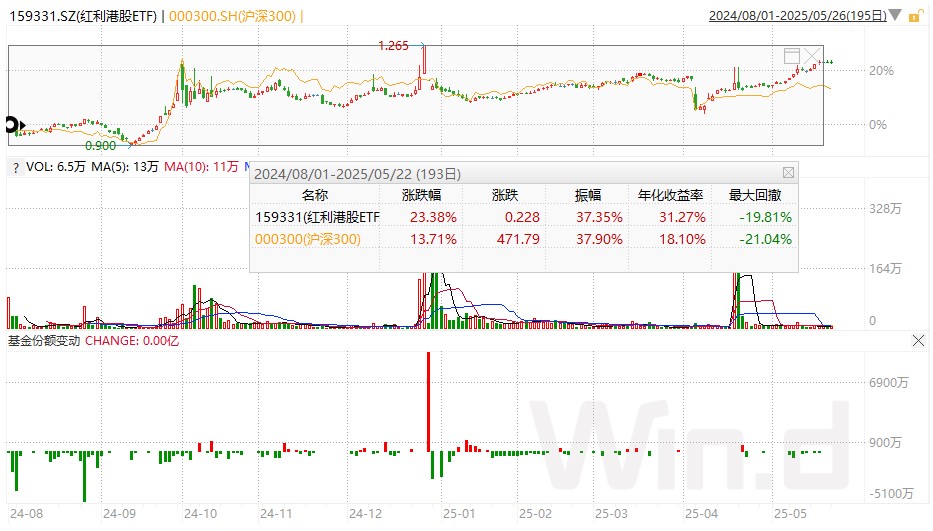This screenshot has width=933, height=531.
Task: Click the 24-10 time axis label
Action: [201, 514]
